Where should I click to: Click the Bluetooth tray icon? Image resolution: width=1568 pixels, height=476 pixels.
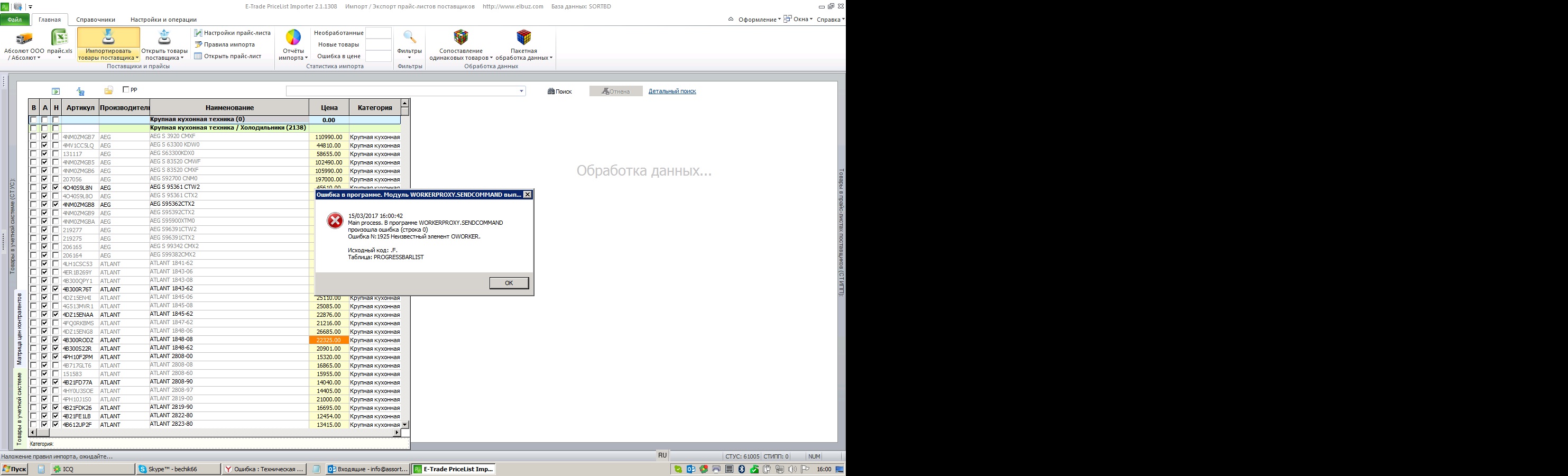tap(741, 469)
